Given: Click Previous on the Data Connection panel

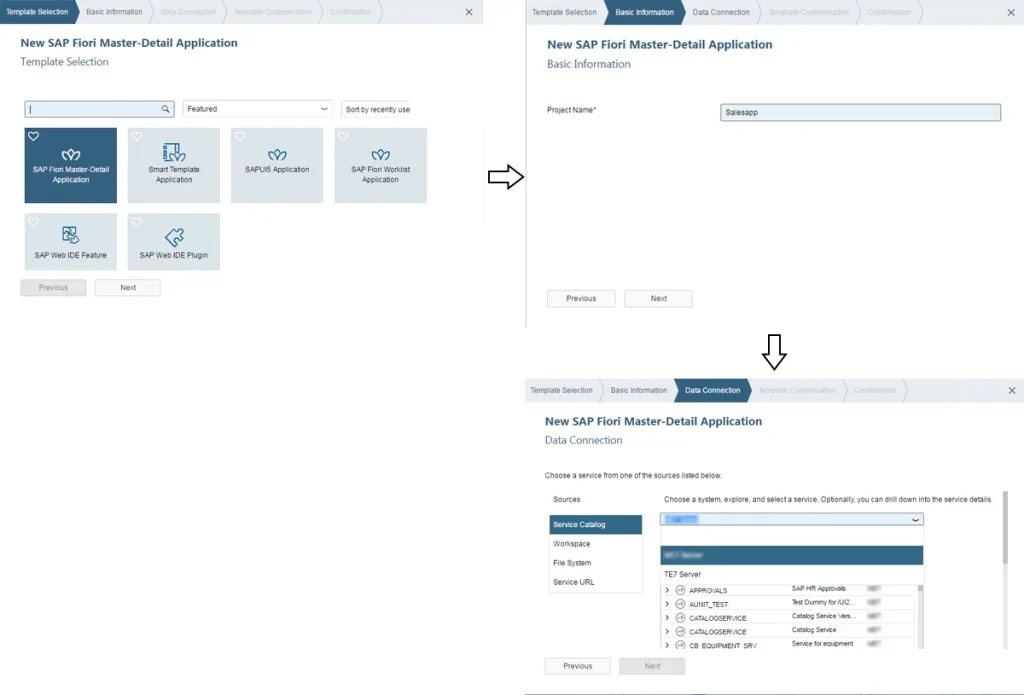Looking at the screenshot, I should (578, 666).
